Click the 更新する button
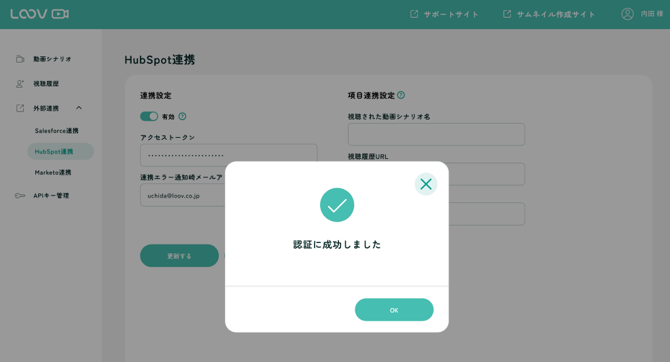Viewport: 670px width, 362px height. point(179,256)
